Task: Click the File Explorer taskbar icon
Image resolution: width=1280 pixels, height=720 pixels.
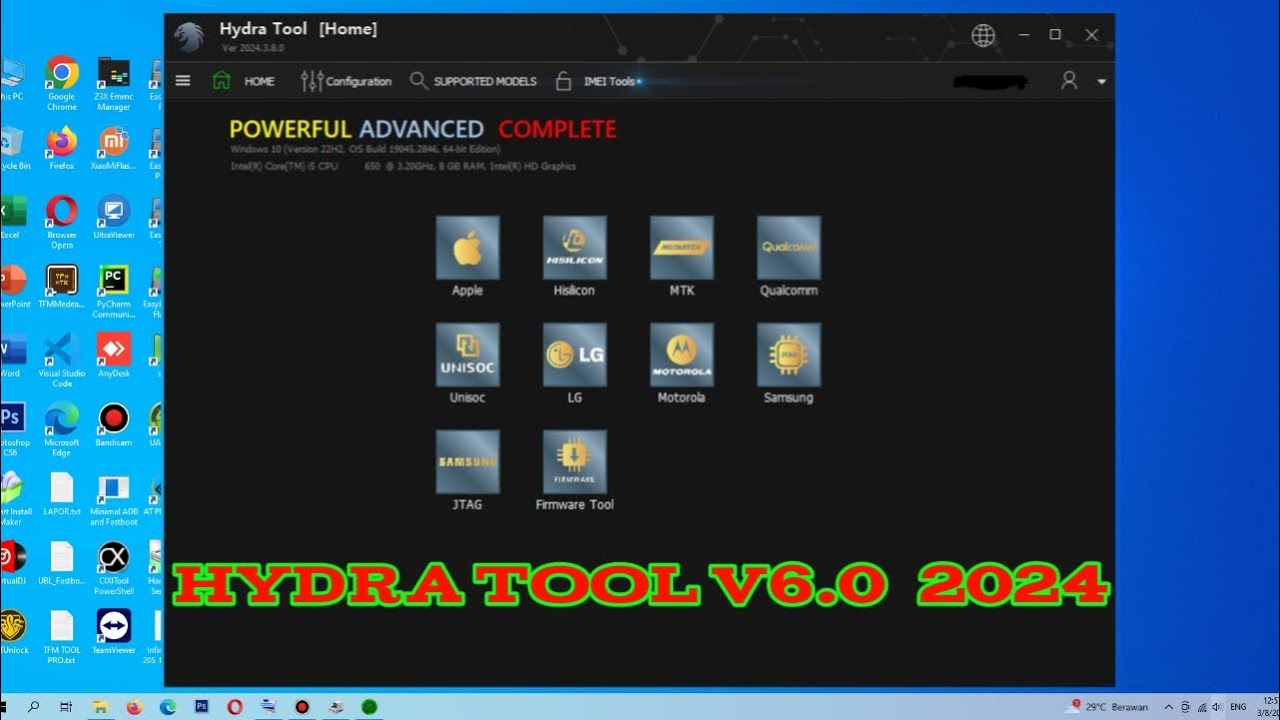Action: 100,707
